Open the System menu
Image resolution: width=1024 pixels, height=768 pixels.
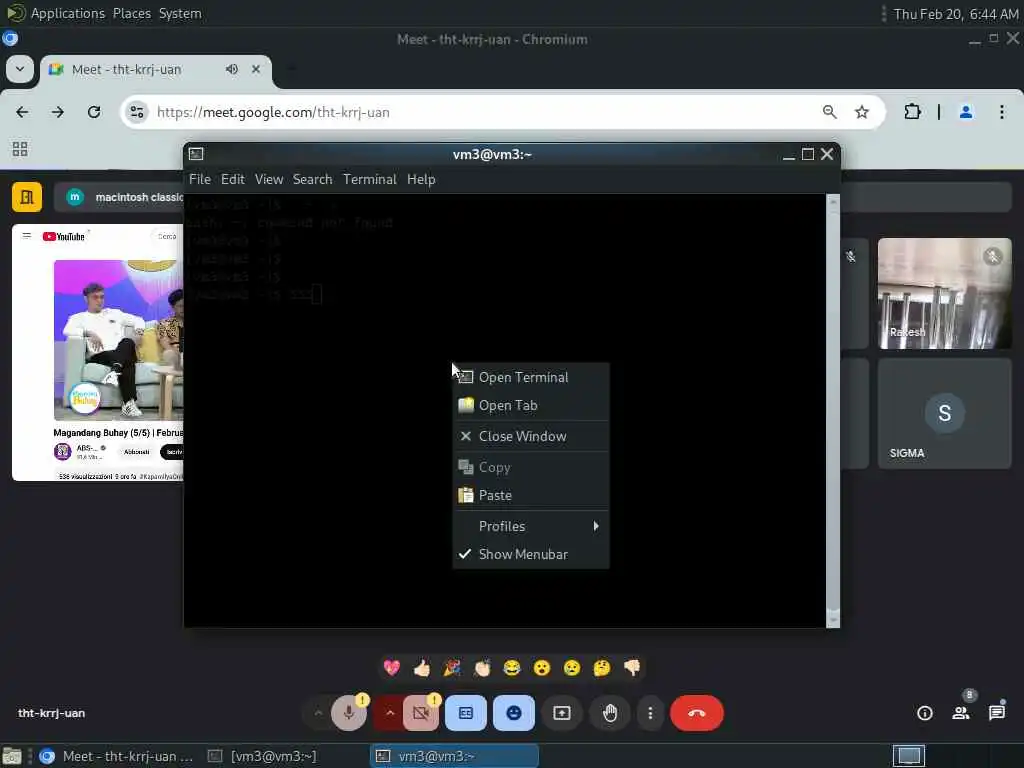click(180, 13)
